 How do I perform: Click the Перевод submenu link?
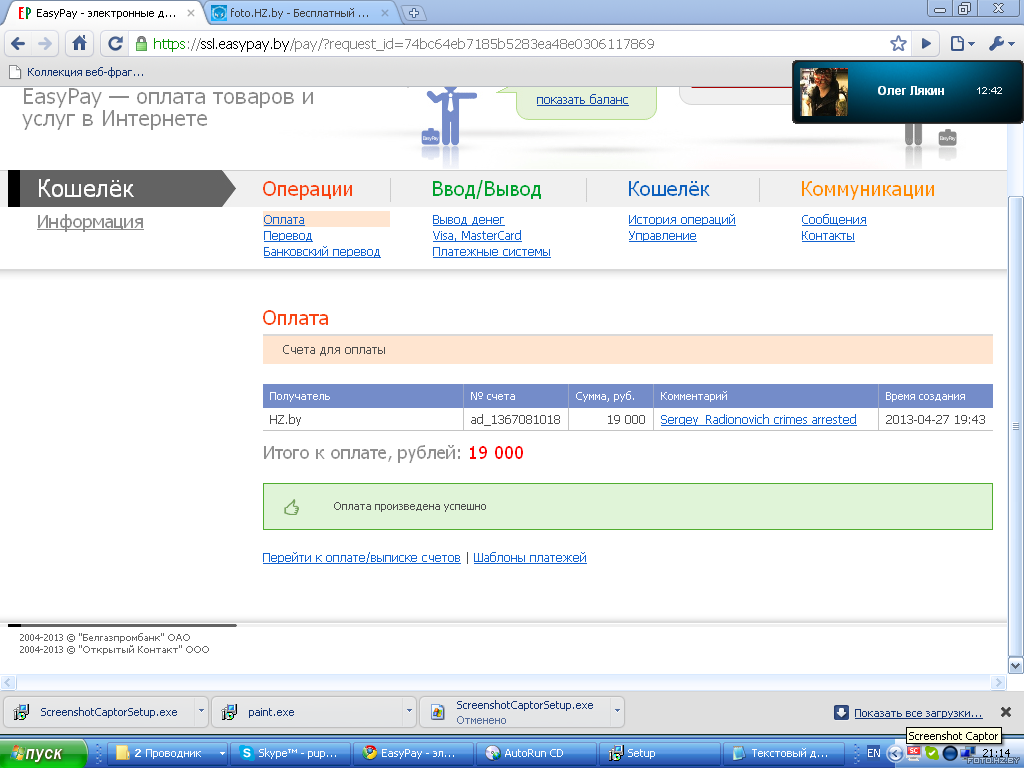click(288, 236)
